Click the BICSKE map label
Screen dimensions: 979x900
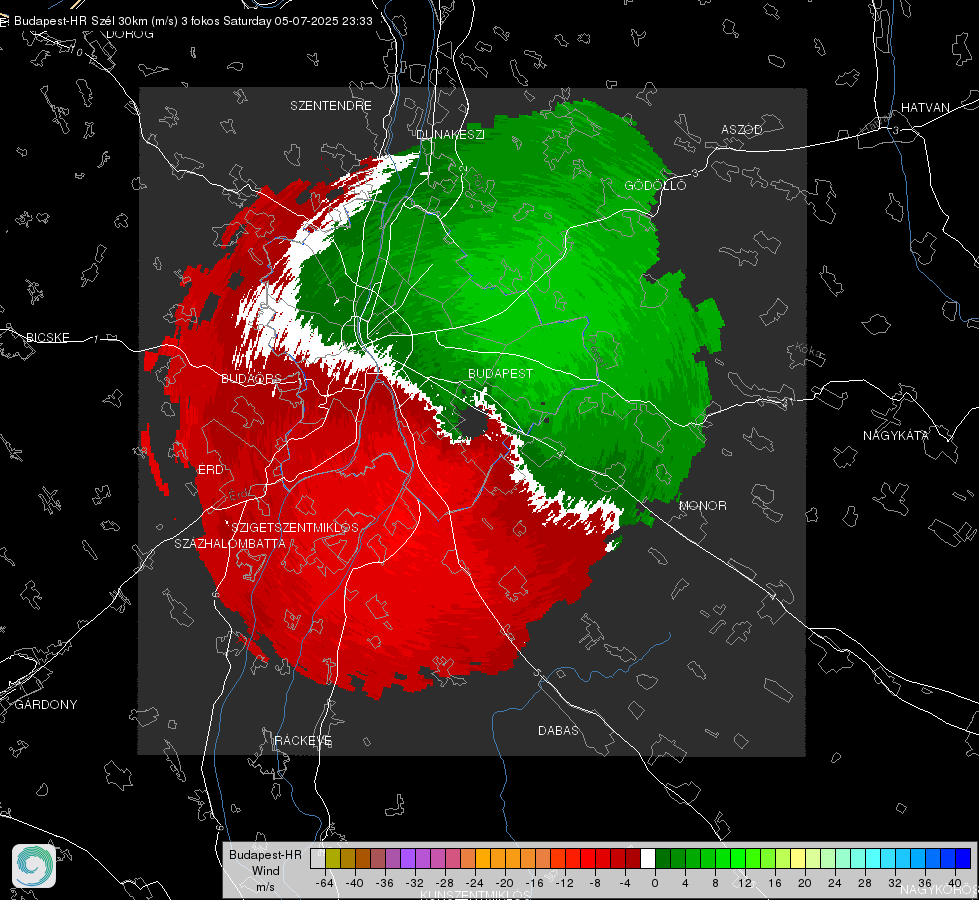click(x=47, y=337)
